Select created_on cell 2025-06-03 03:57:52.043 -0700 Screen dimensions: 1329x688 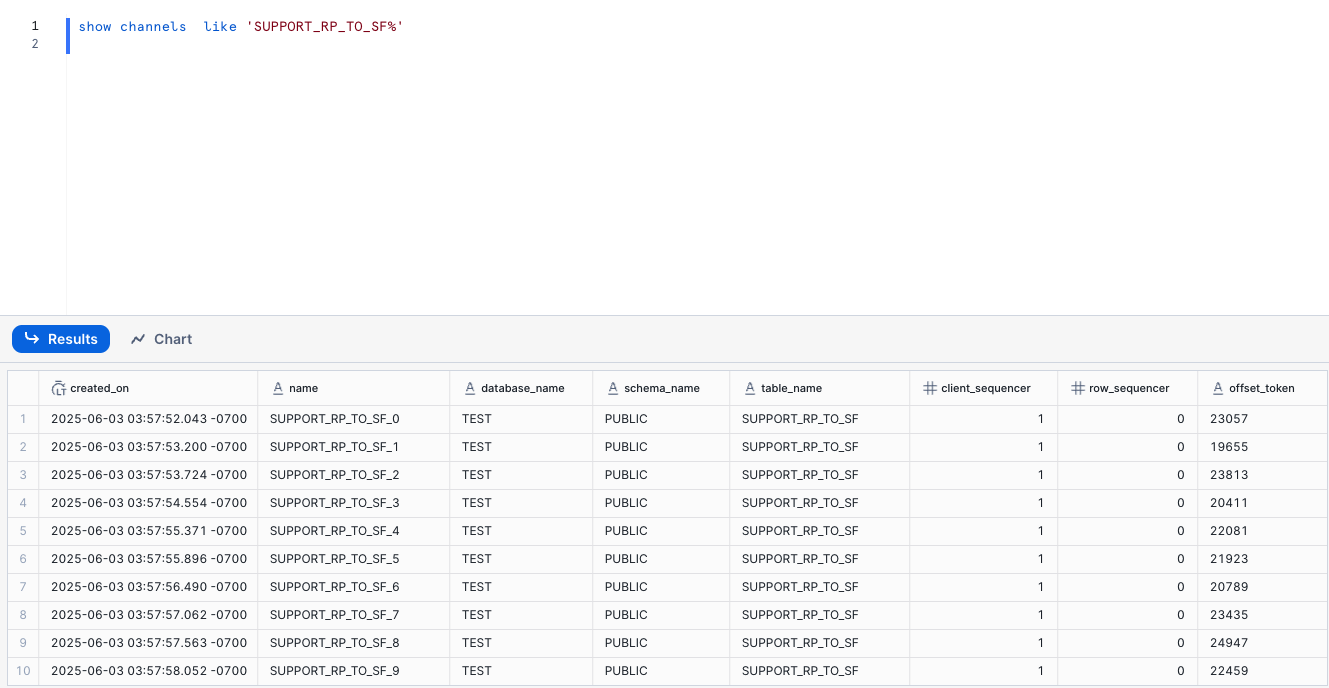pos(148,419)
